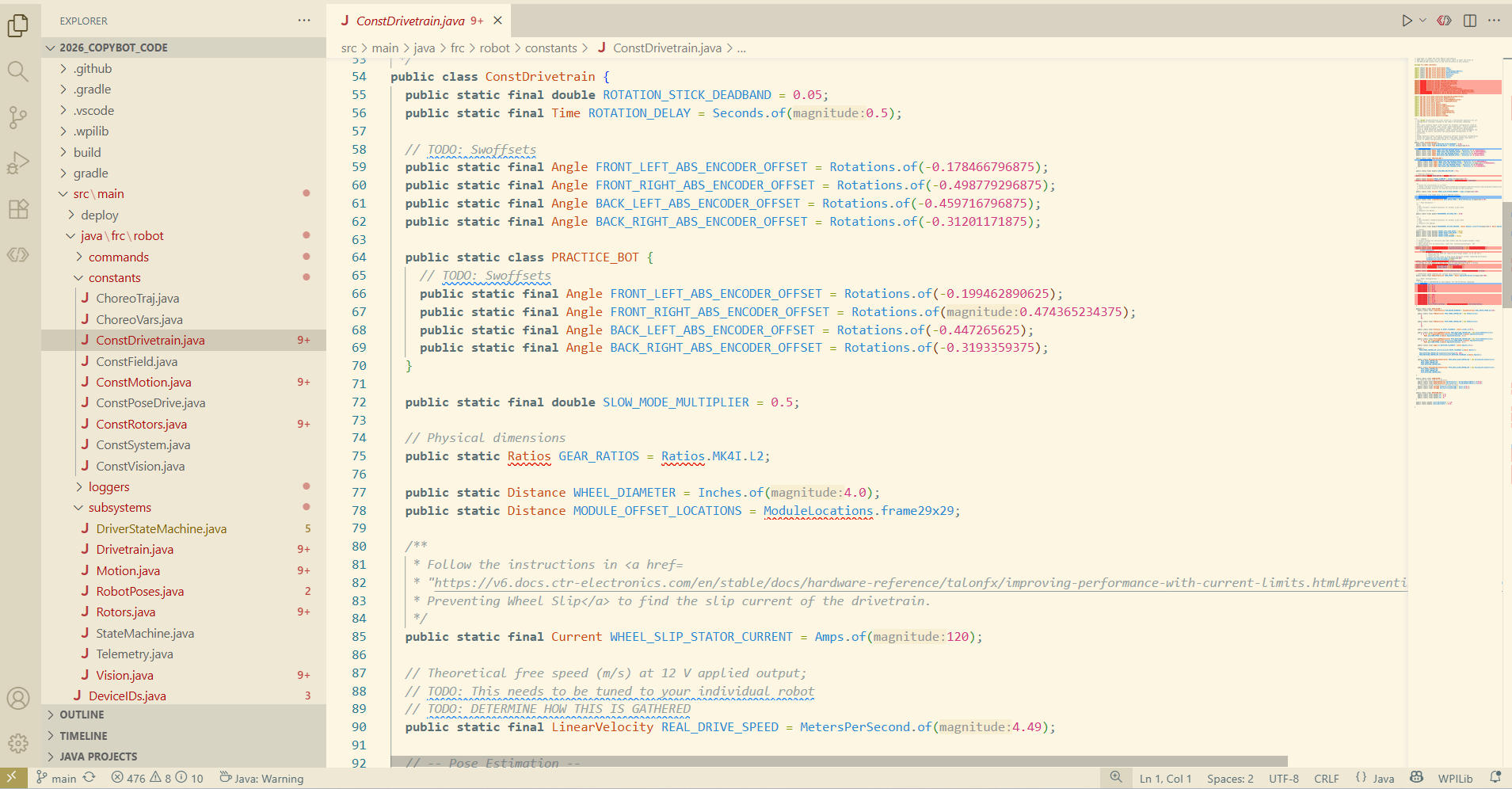Open Run and Debug view icon

click(x=18, y=163)
